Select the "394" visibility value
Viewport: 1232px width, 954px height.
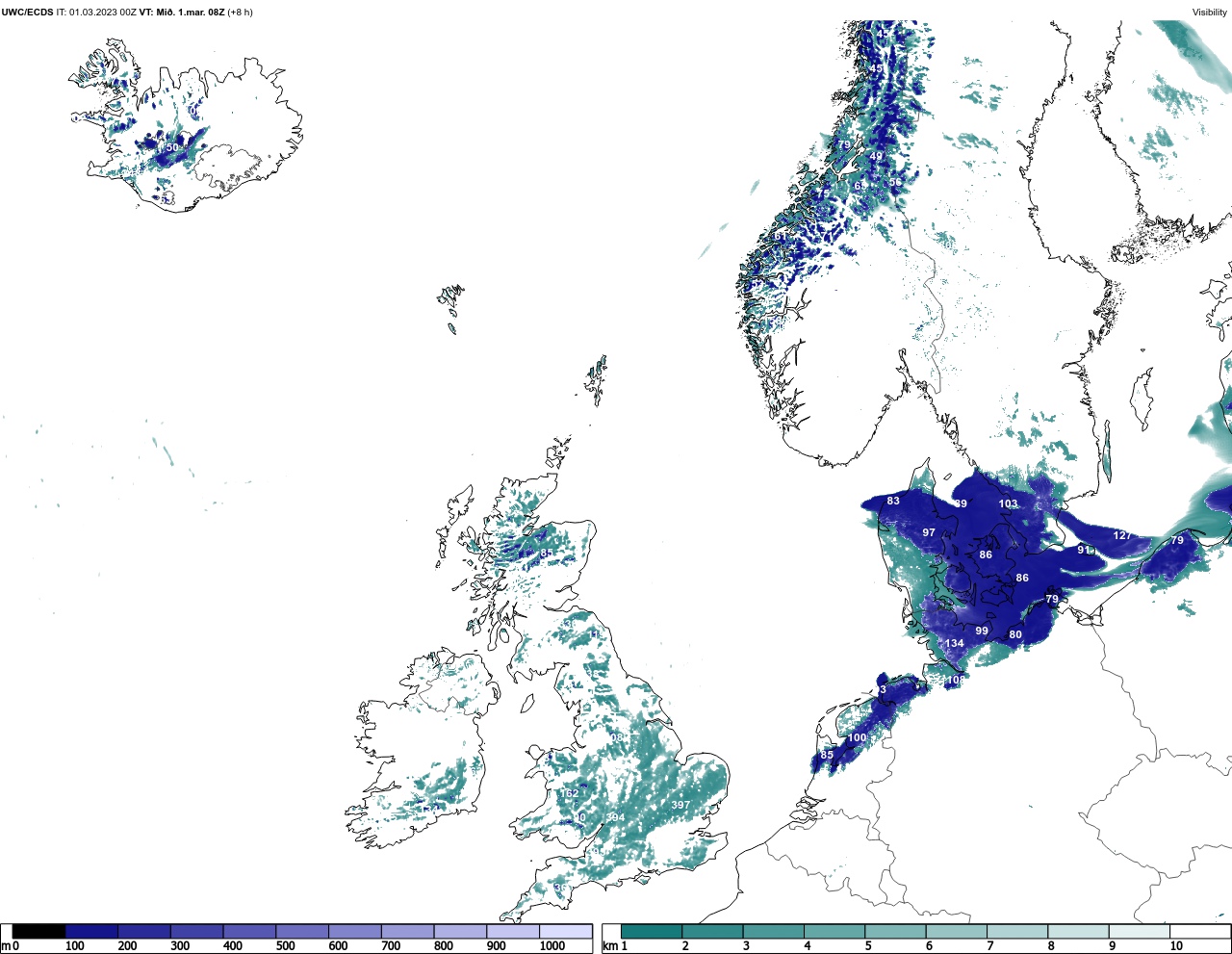pyautogui.click(x=615, y=817)
